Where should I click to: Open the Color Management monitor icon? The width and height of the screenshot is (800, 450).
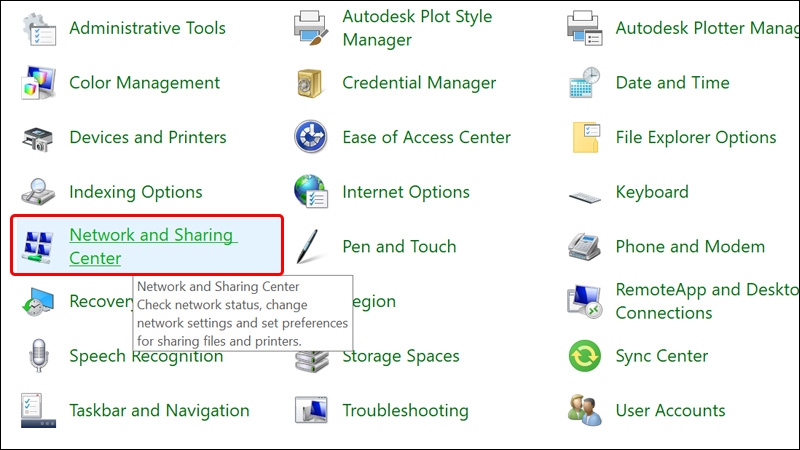39,83
